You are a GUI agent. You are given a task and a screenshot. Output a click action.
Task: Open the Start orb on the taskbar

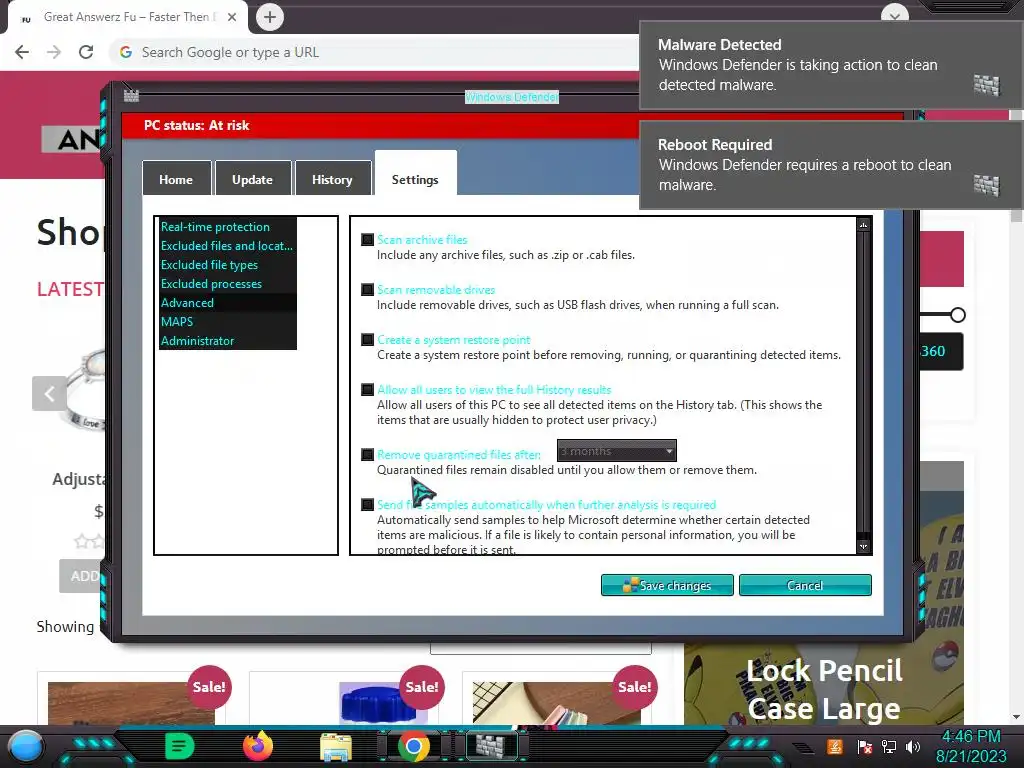pyautogui.click(x=27, y=746)
